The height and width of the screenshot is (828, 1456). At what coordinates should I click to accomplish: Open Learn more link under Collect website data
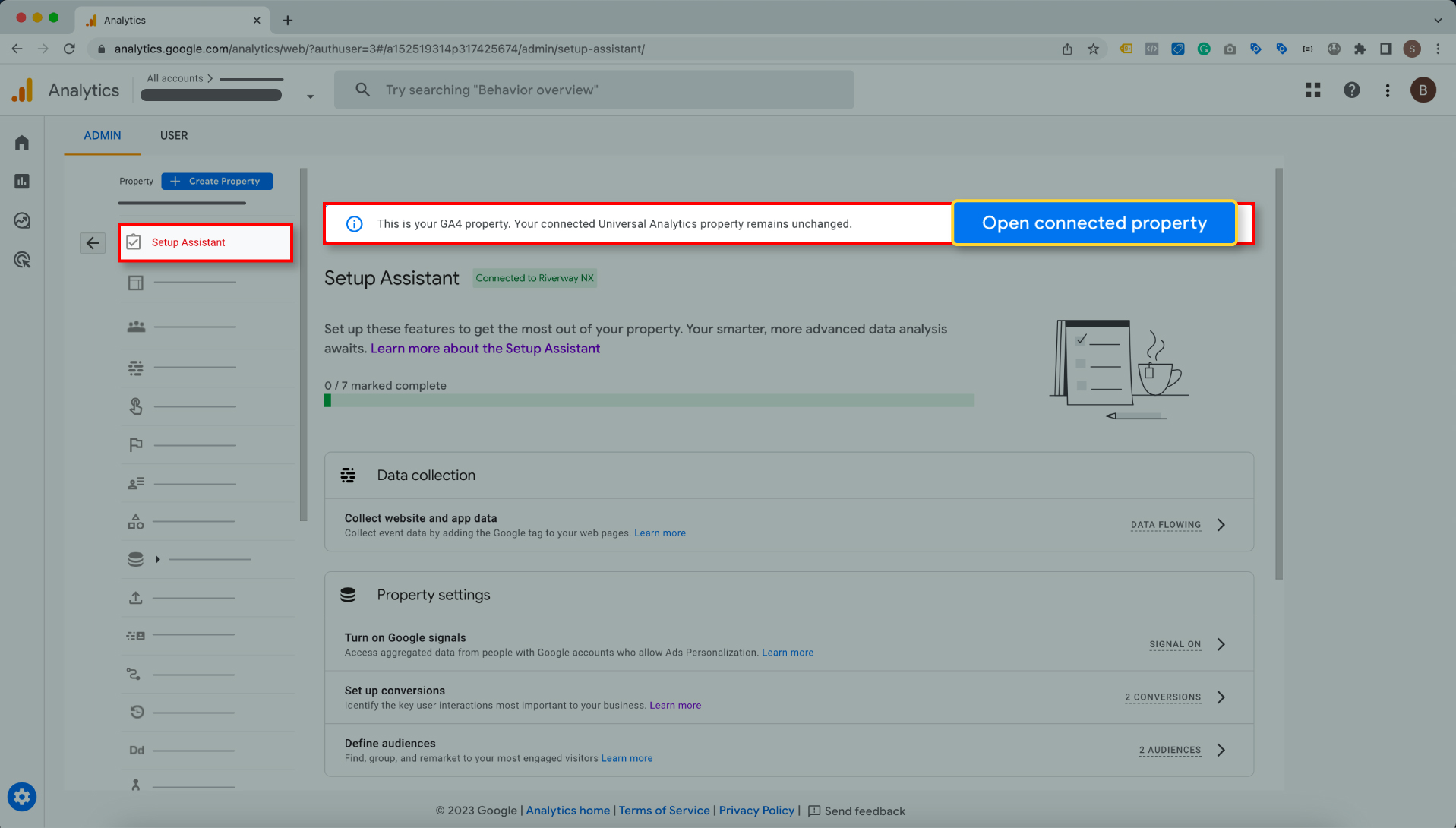tap(659, 533)
